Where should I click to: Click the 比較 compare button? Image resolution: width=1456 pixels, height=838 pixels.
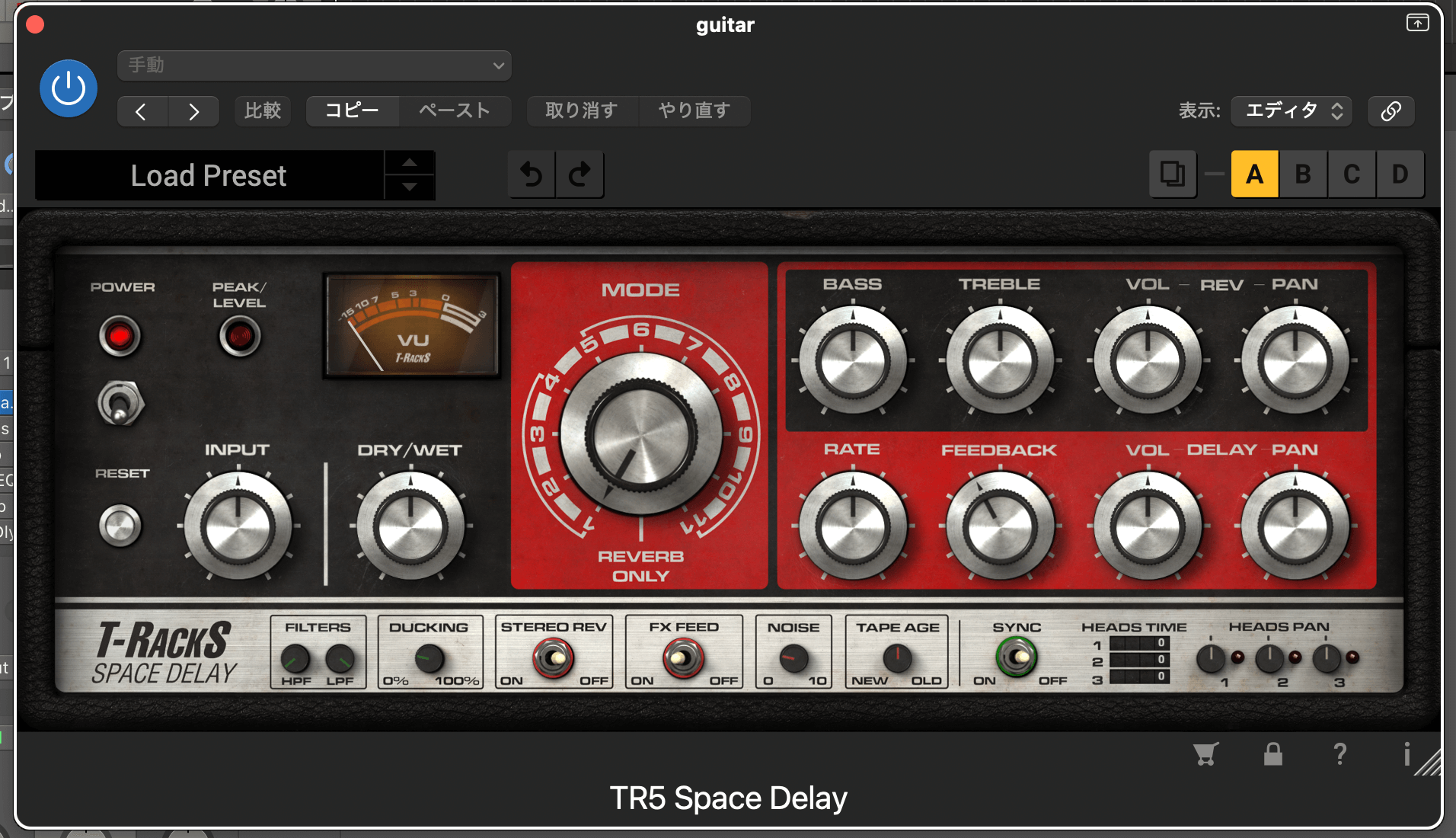(x=263, y=110)
